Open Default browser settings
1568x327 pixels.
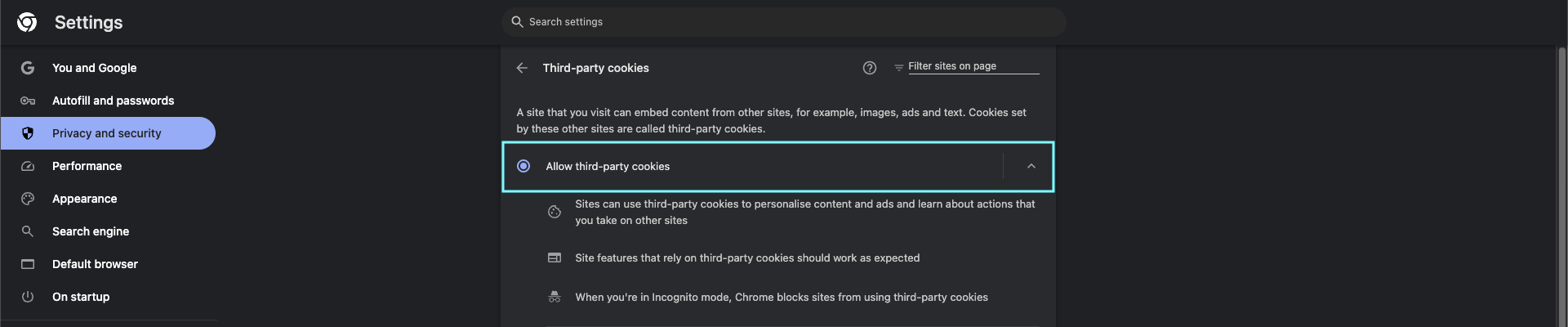(x=95, y=264)
